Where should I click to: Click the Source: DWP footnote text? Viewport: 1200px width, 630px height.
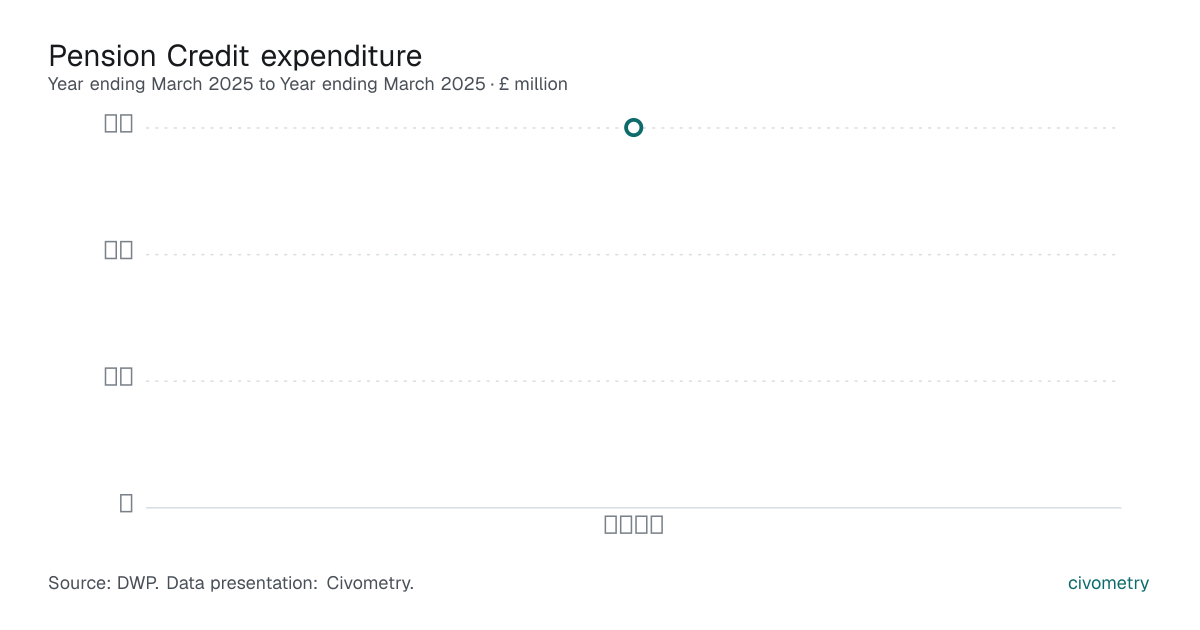tap(231, 583)
